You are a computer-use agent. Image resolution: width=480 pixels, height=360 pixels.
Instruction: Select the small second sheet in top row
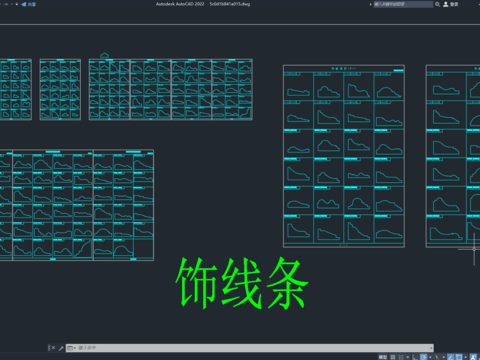tap(60, 90)
